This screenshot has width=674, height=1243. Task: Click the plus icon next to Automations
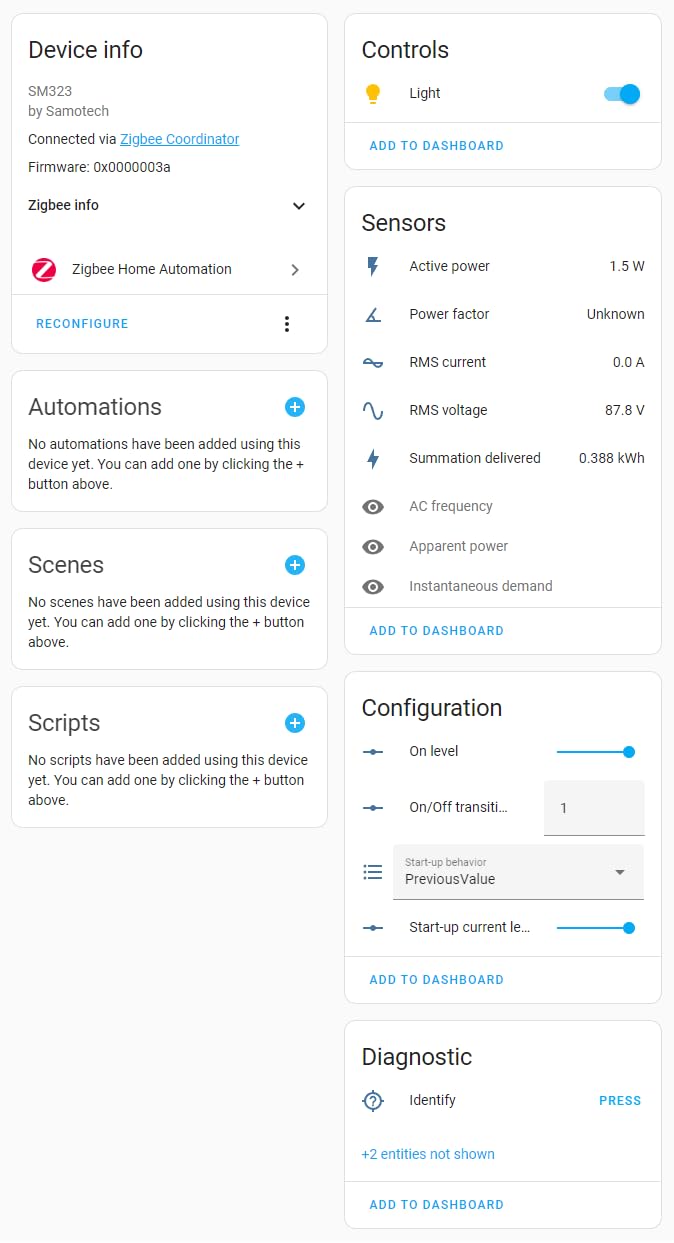295,407
